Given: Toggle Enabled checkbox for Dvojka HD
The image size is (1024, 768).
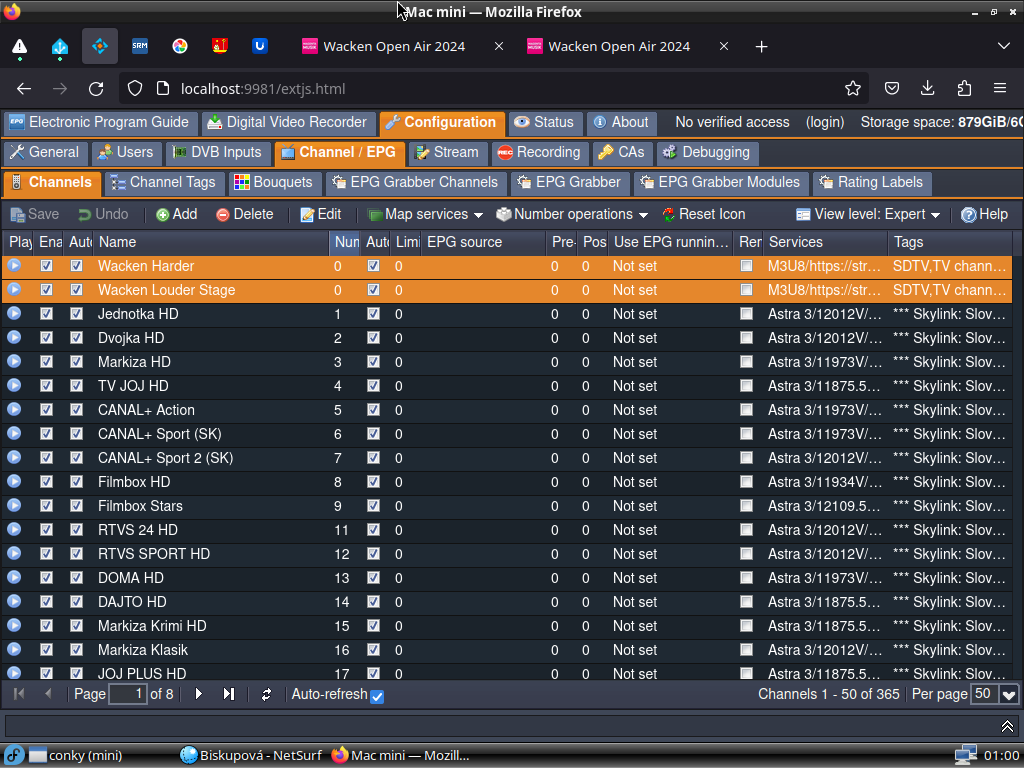Looking at the screenshot, I should pos(46,338).
